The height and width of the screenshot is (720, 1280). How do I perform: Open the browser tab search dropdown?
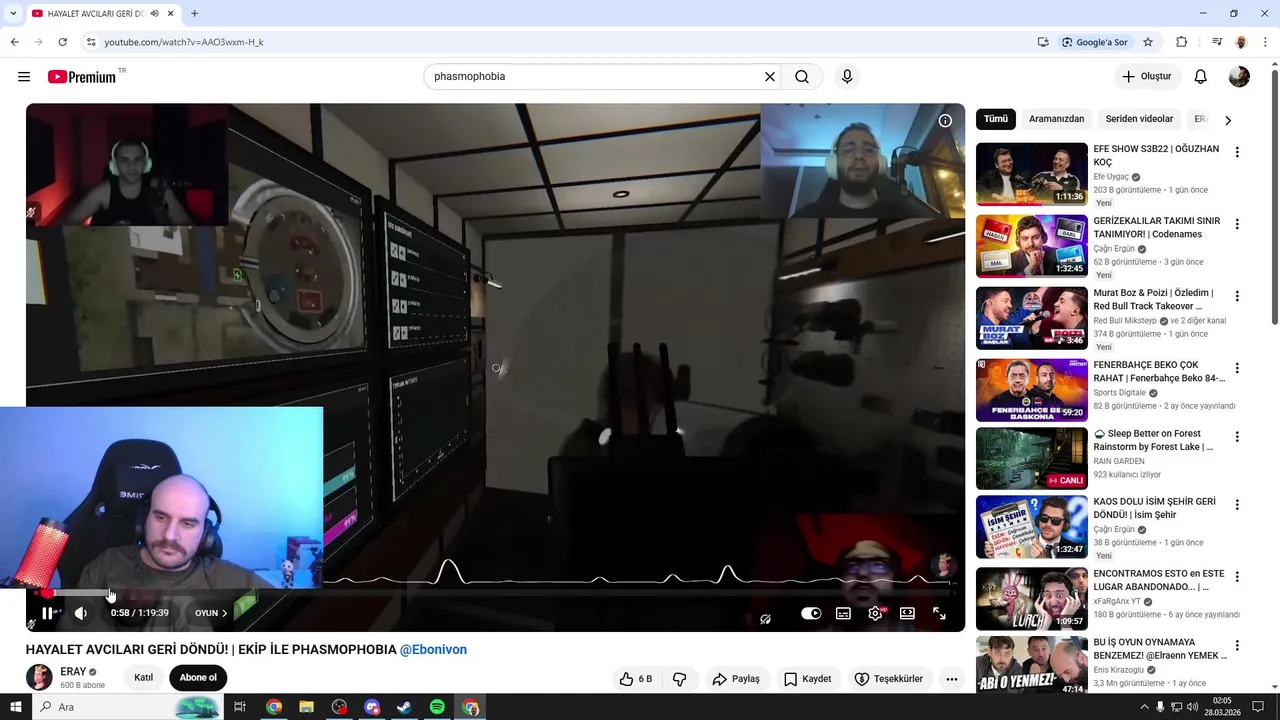tap(13, 14)
